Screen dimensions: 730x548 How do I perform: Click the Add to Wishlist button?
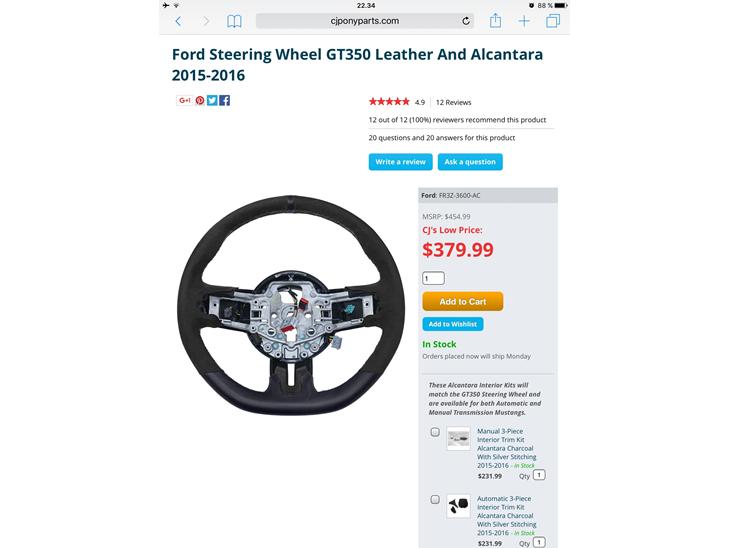[453, 324]
